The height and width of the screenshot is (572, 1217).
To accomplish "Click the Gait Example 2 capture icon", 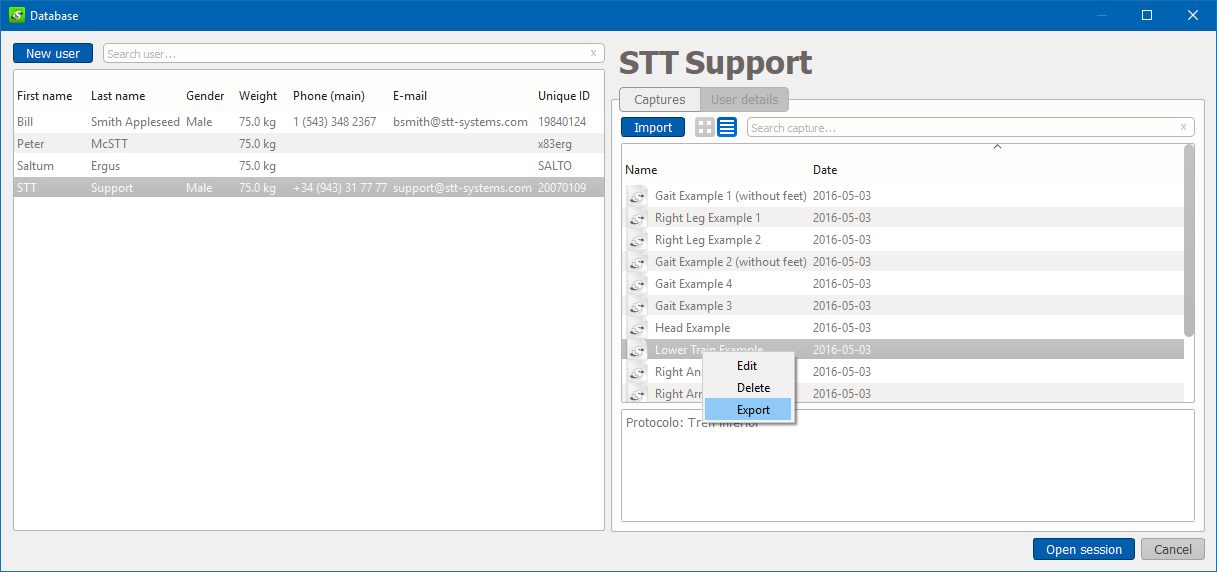I will point(637,262).
